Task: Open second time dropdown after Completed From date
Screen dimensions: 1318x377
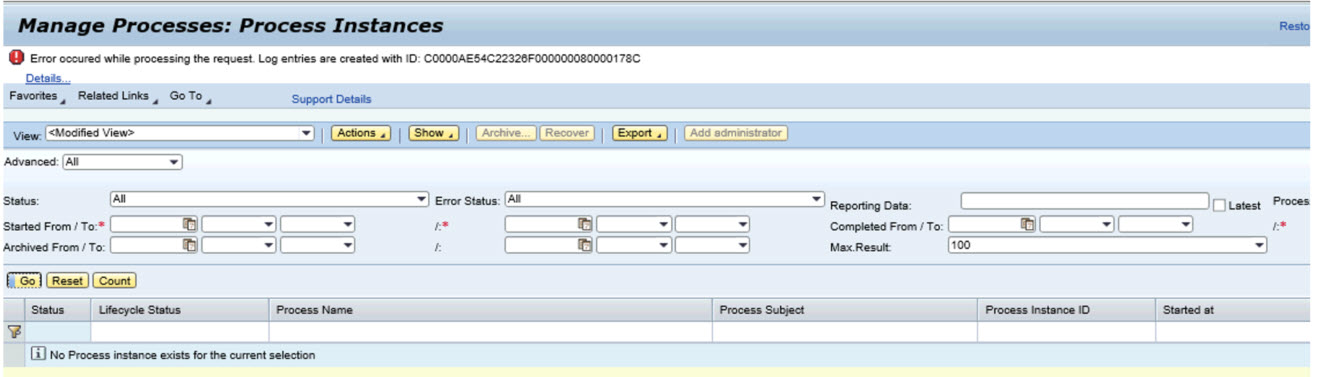Action: click(1156, 224)
